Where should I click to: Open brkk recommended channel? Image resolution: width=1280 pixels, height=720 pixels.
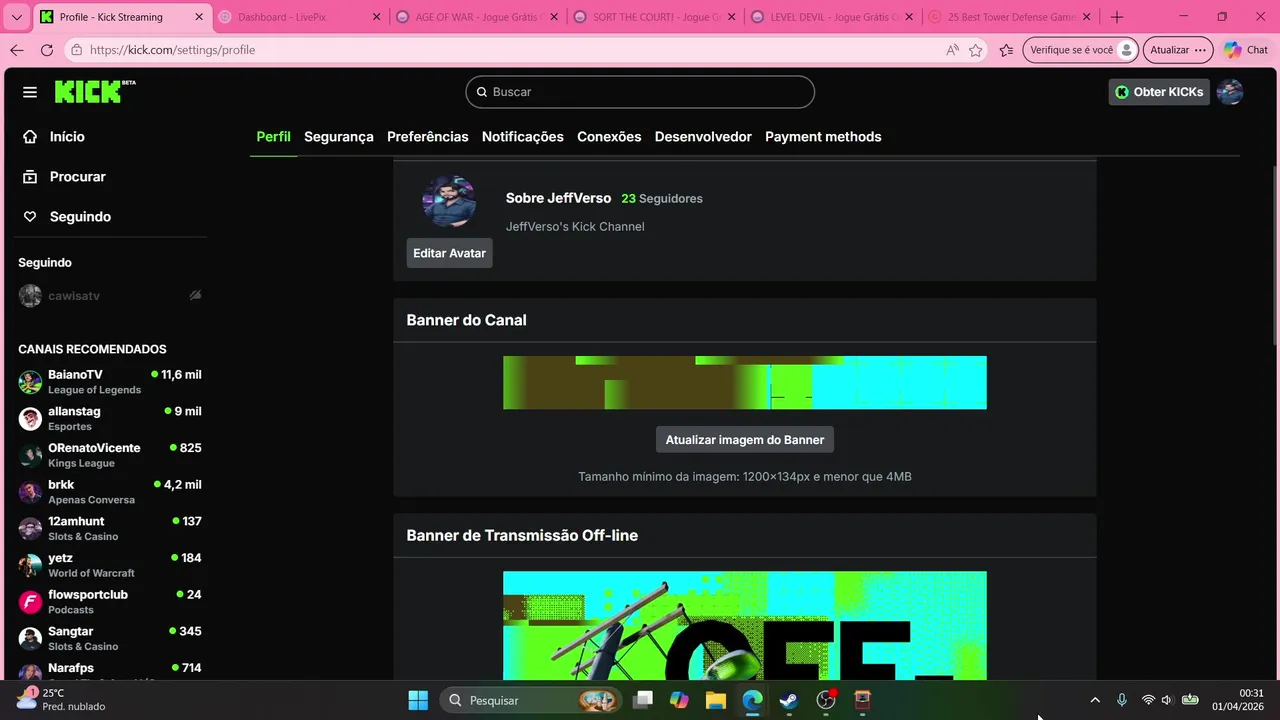click(x=110, y=492)
